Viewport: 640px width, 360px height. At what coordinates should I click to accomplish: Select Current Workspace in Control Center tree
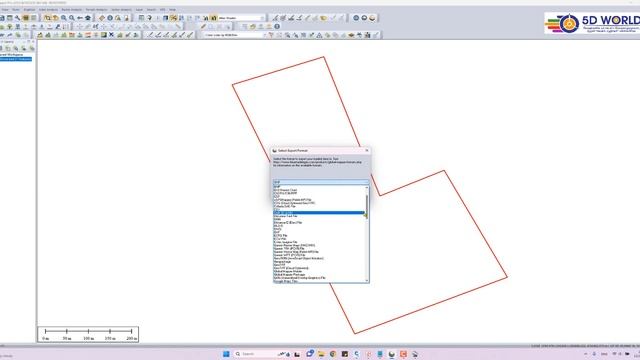[x=11, y=55]
